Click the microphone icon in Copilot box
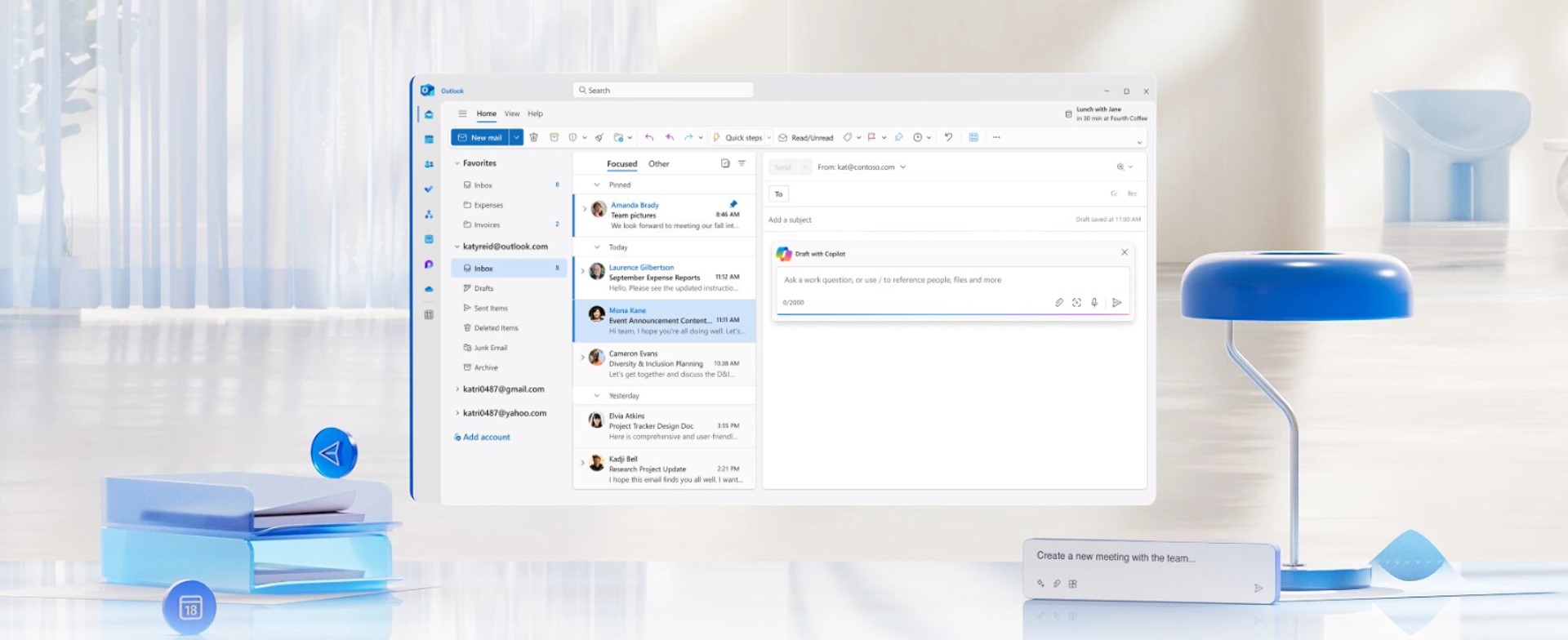The height and width of the screenshot is (640, 1568). pyautogui.click(x=1094, y=303)
